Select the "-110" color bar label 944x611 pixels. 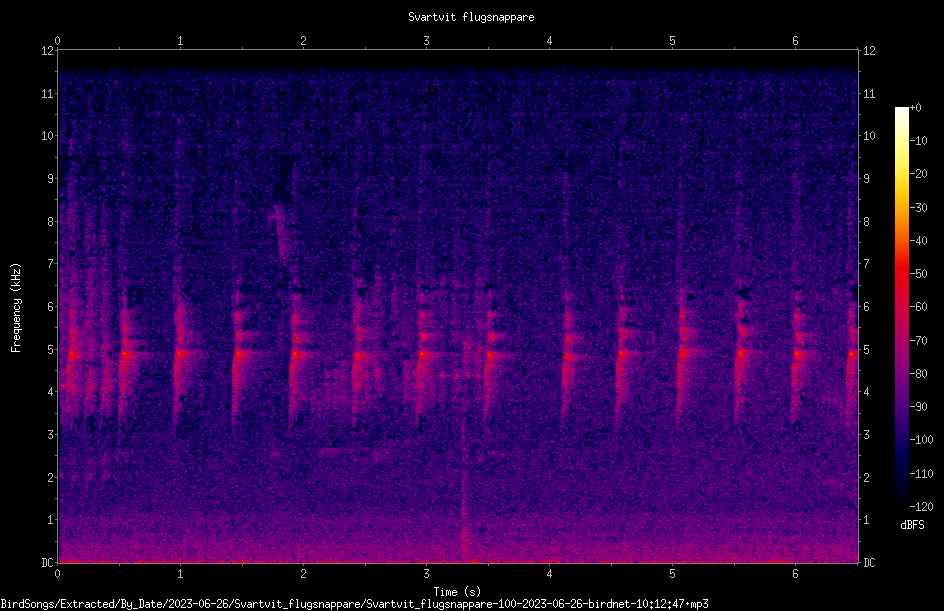click(x=922, y=474)
